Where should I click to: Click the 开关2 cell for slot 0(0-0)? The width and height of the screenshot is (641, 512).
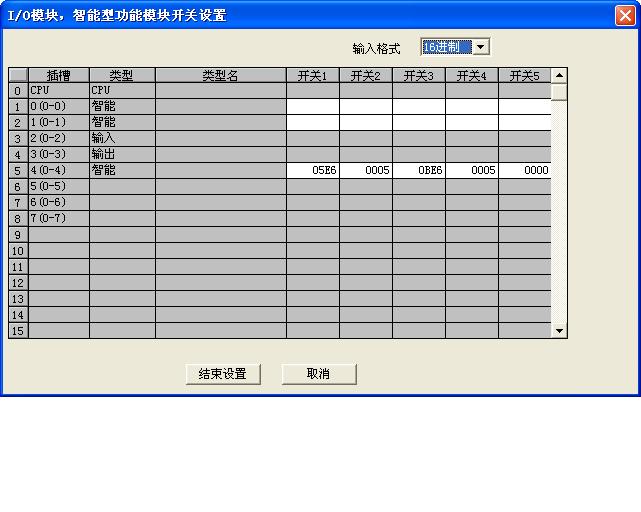366,107
